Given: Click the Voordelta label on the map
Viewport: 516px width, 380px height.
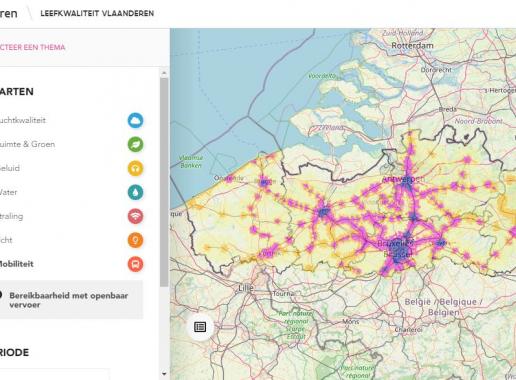Looking at the screenshot, I should [322, 76].
